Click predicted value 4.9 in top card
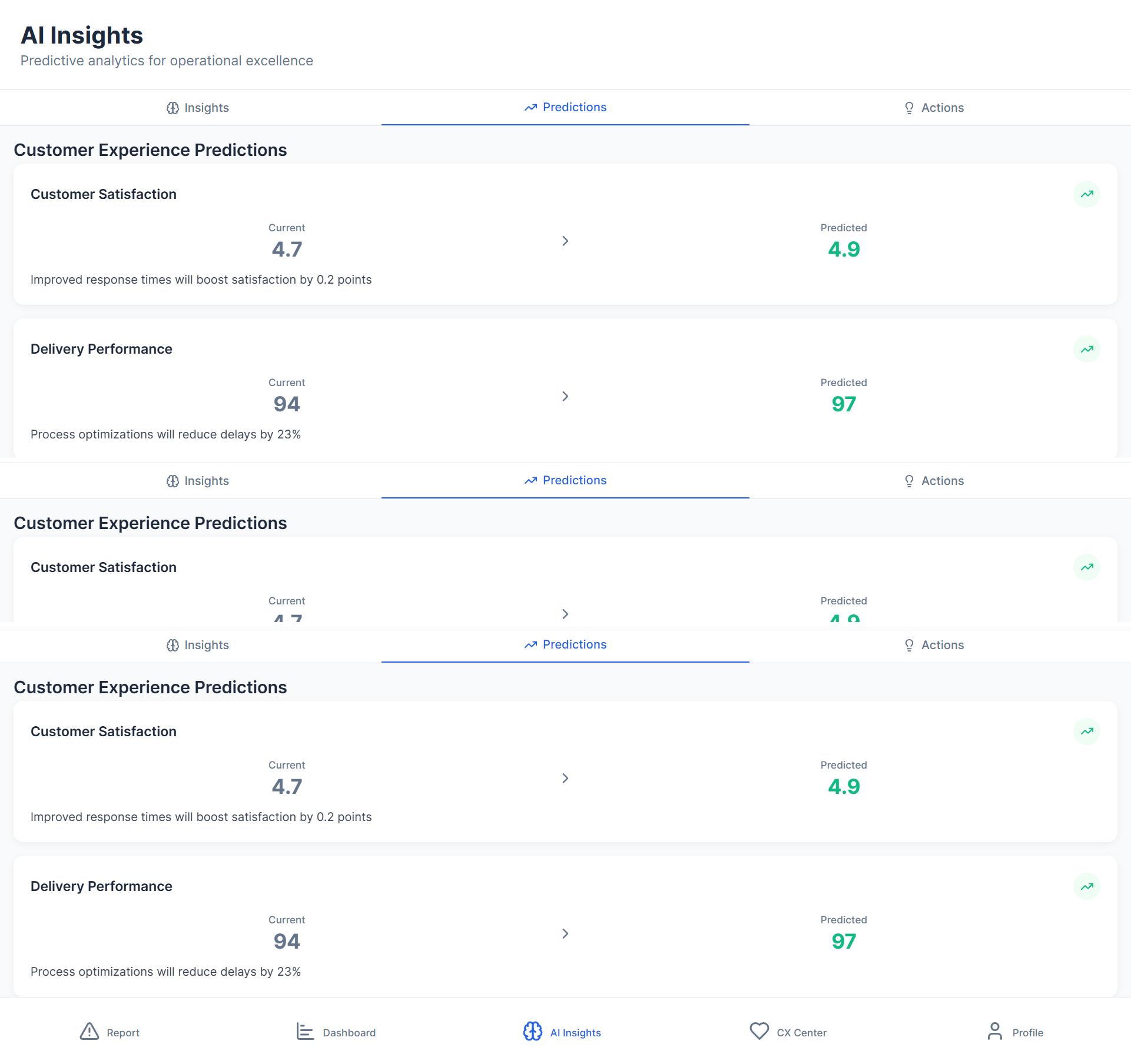 point(844,250)
